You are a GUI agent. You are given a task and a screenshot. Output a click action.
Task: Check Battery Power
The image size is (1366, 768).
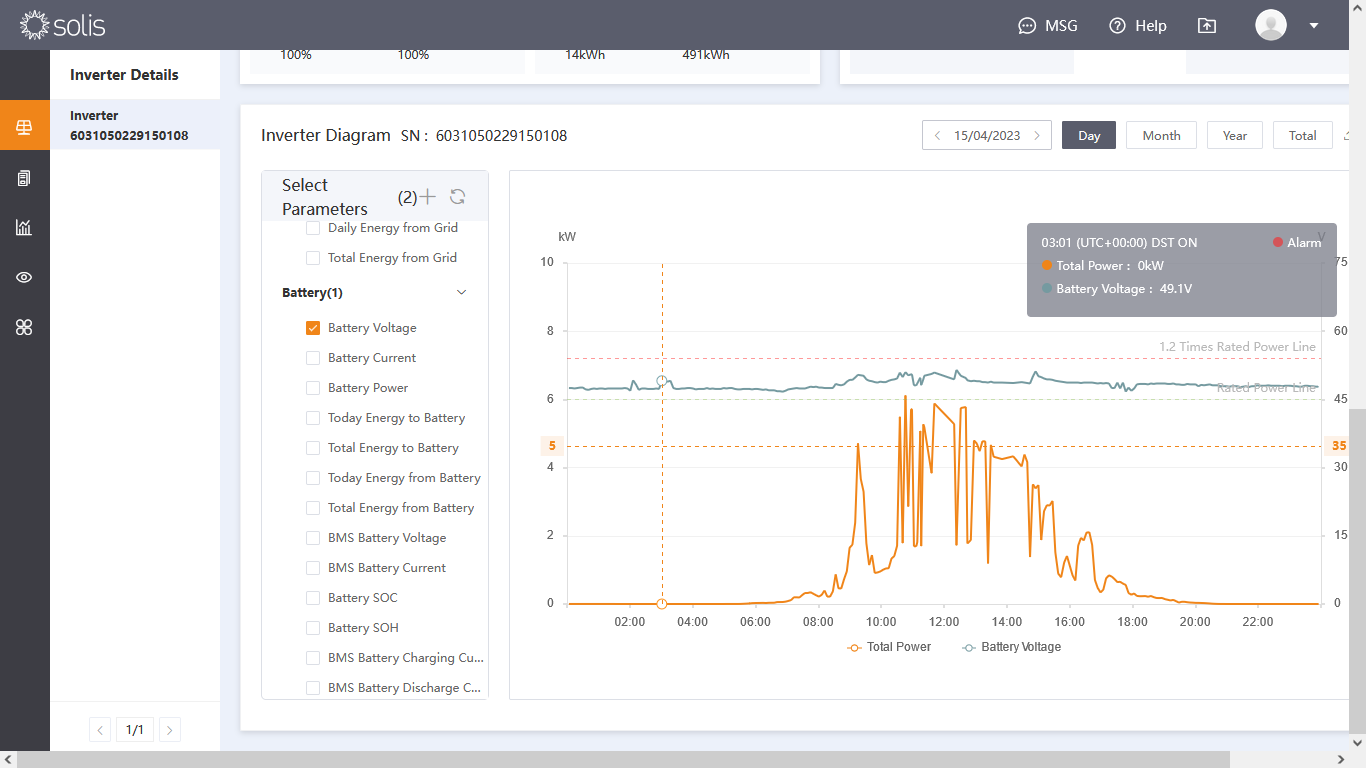313,388
